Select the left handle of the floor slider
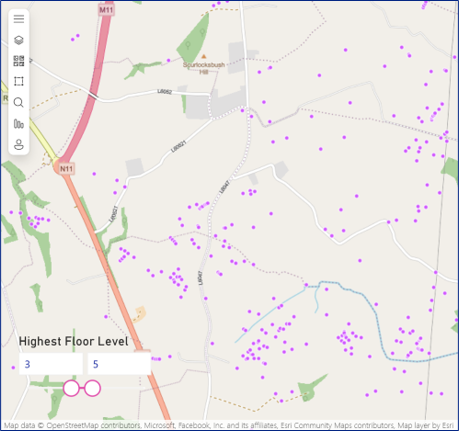Screen dimensions: 459x431 [x=71, y=388]
